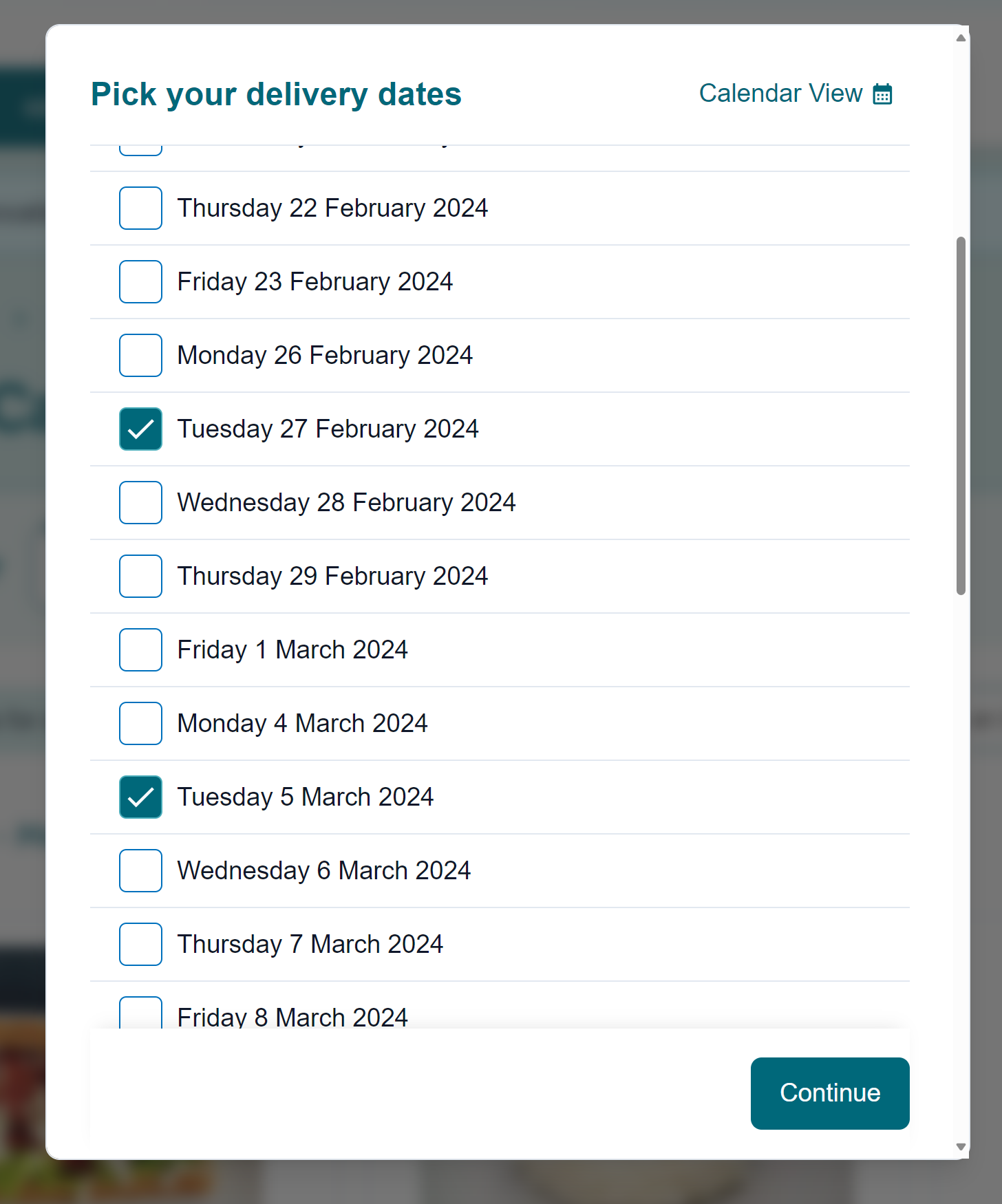
Task: Uncheck Tuesday 27 February 2024
Action: (x=140, y=429)
